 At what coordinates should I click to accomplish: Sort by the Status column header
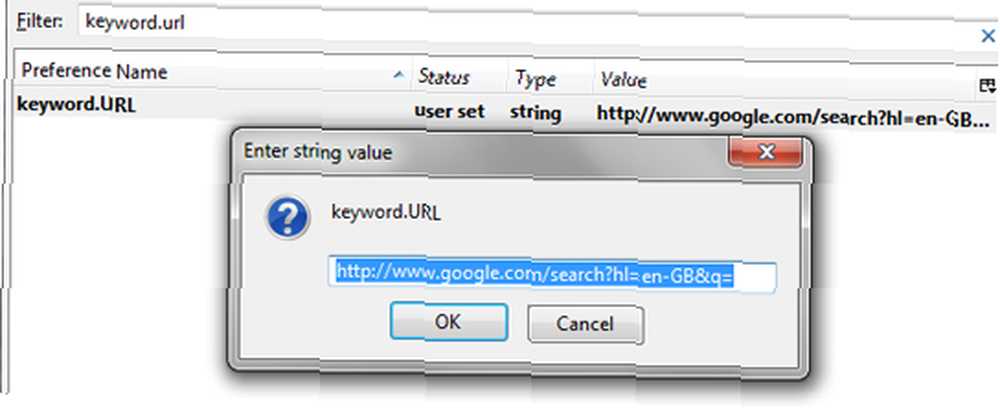tap(460, 77)
